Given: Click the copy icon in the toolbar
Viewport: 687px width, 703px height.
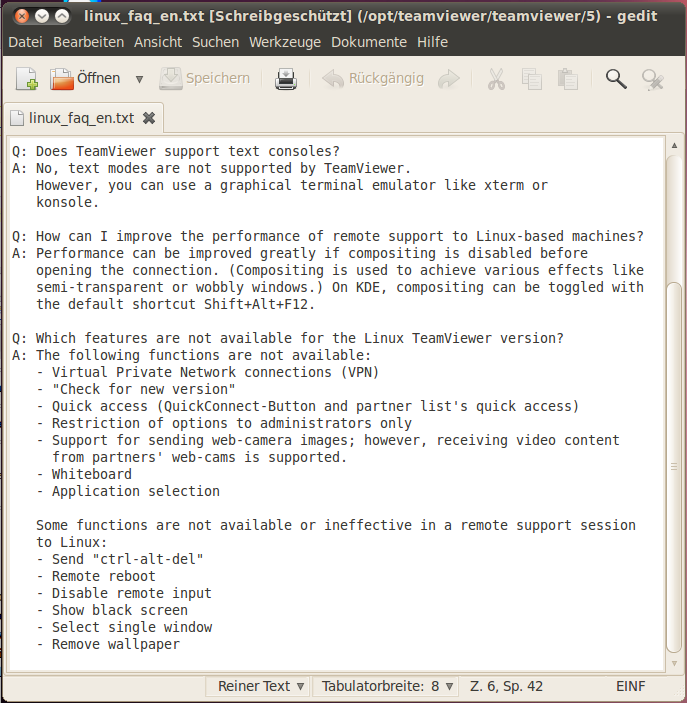Looking at the screenshot, I should pos(532,79).
